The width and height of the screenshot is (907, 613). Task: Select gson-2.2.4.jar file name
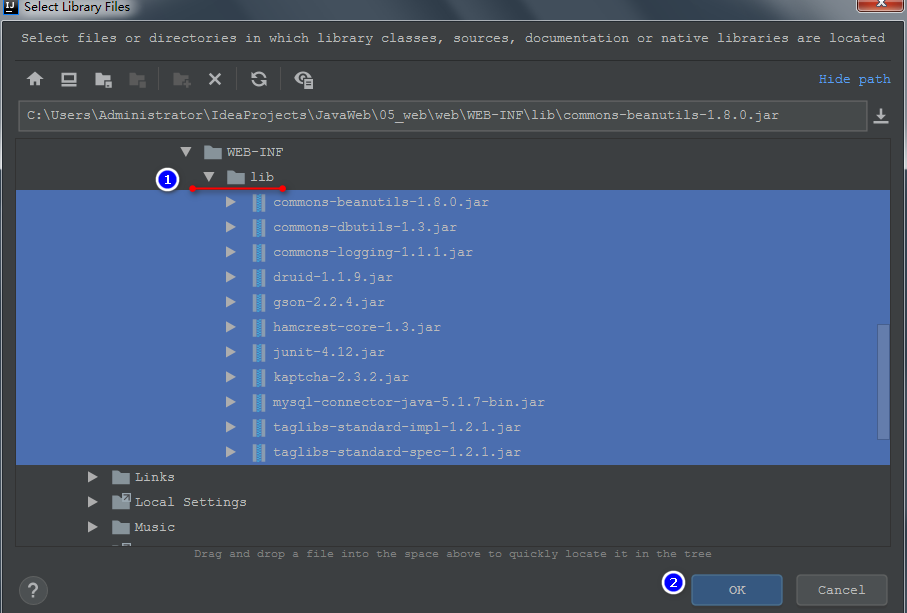tap(329, 302)
